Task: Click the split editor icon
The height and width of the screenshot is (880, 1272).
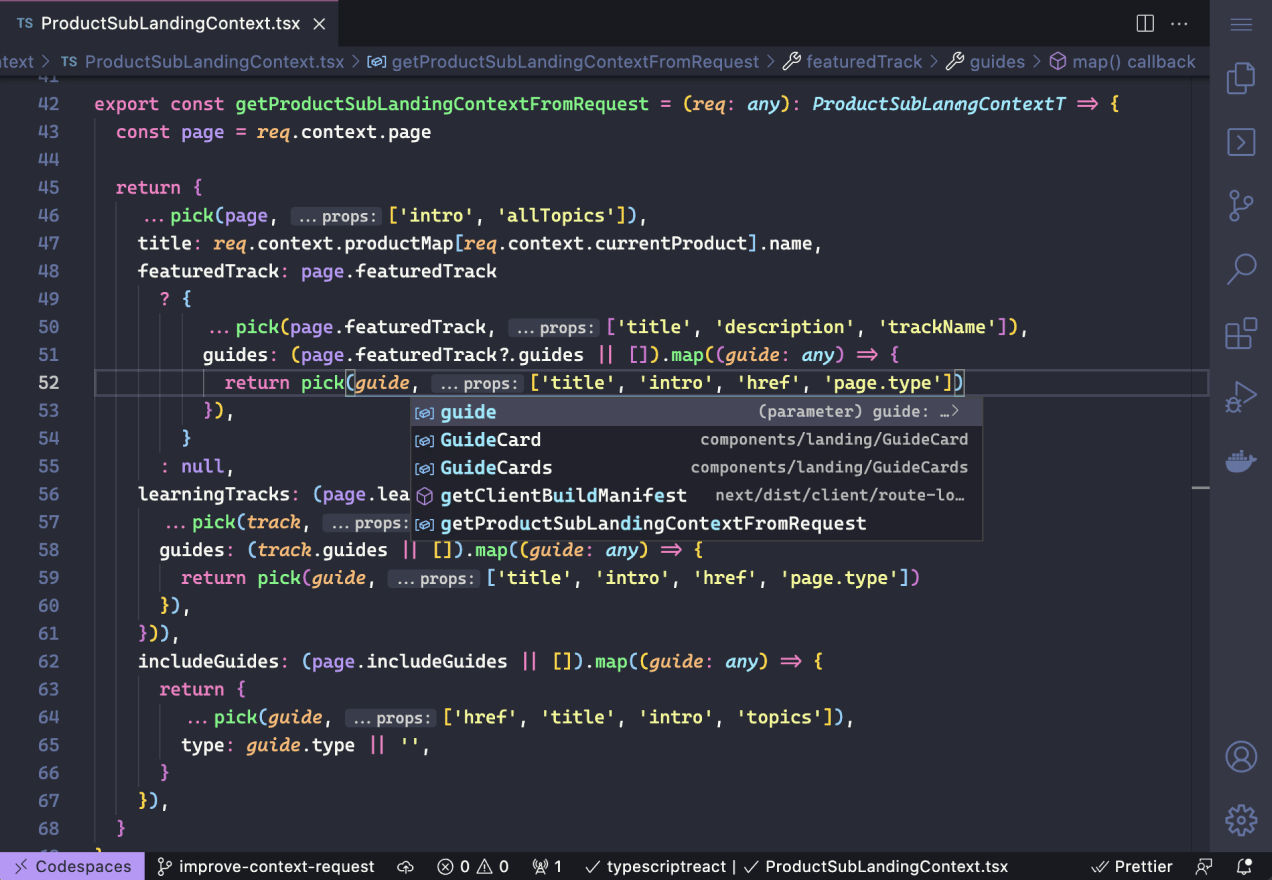Action: (x=1146, y=23)
